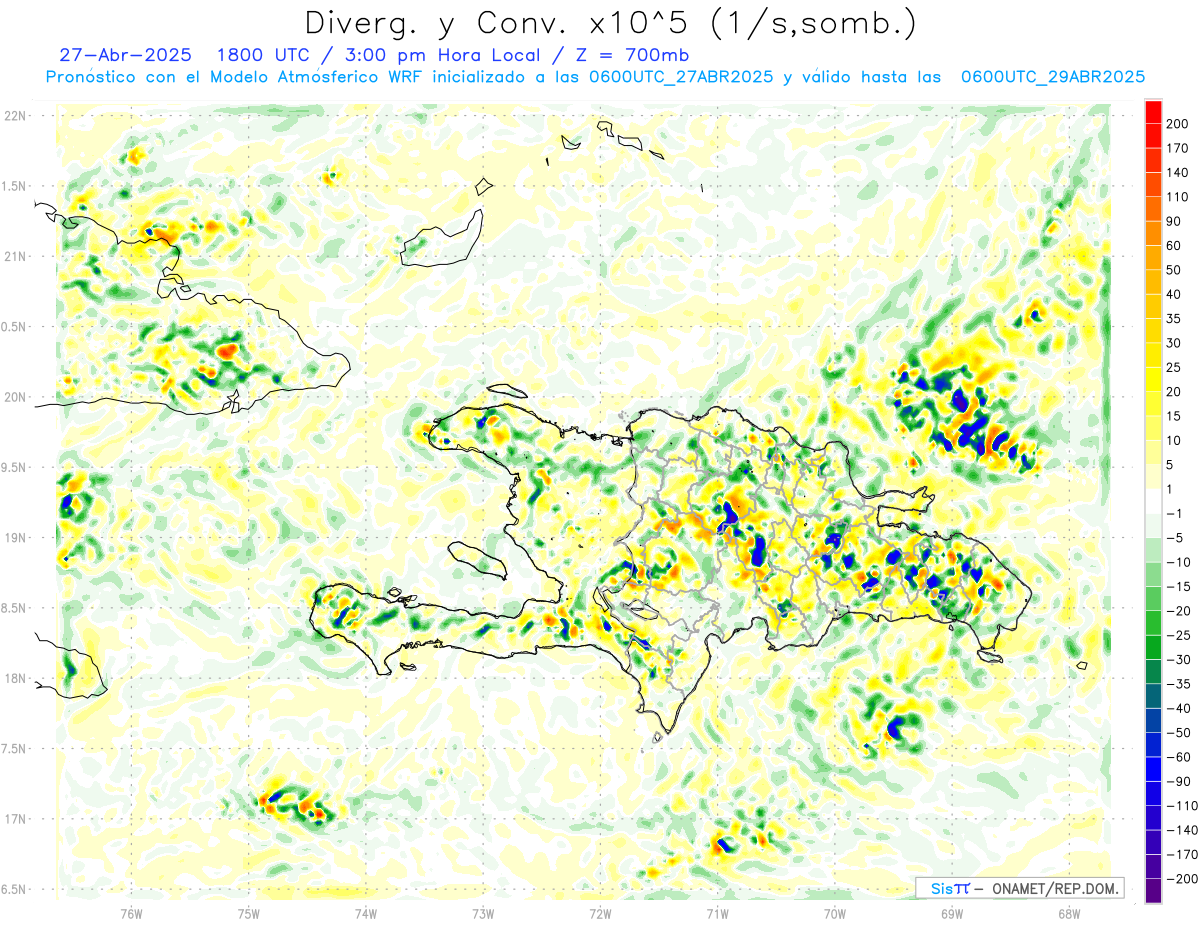Image resolution: width=1200 pixels, height=927 pixels.
Task: Click the "8.5N" latitude label
Action: [15, 608]
